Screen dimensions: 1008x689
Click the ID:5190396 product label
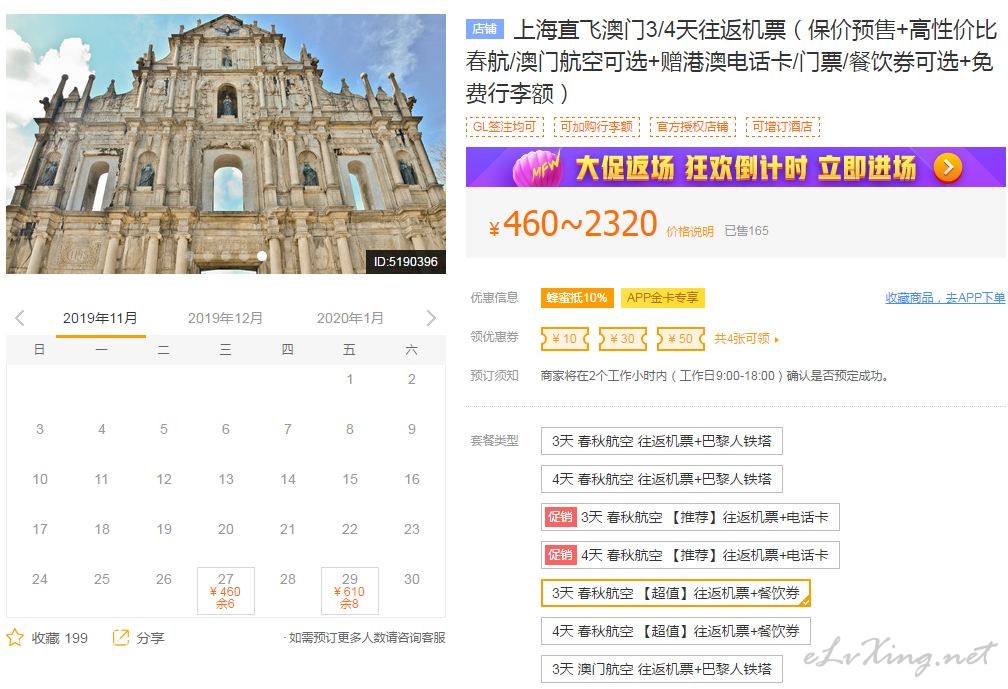406,262
